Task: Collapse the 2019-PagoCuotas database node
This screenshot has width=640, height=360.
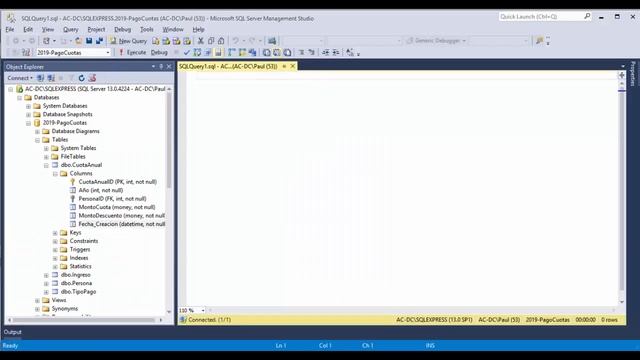Action: tap(28, 123)
